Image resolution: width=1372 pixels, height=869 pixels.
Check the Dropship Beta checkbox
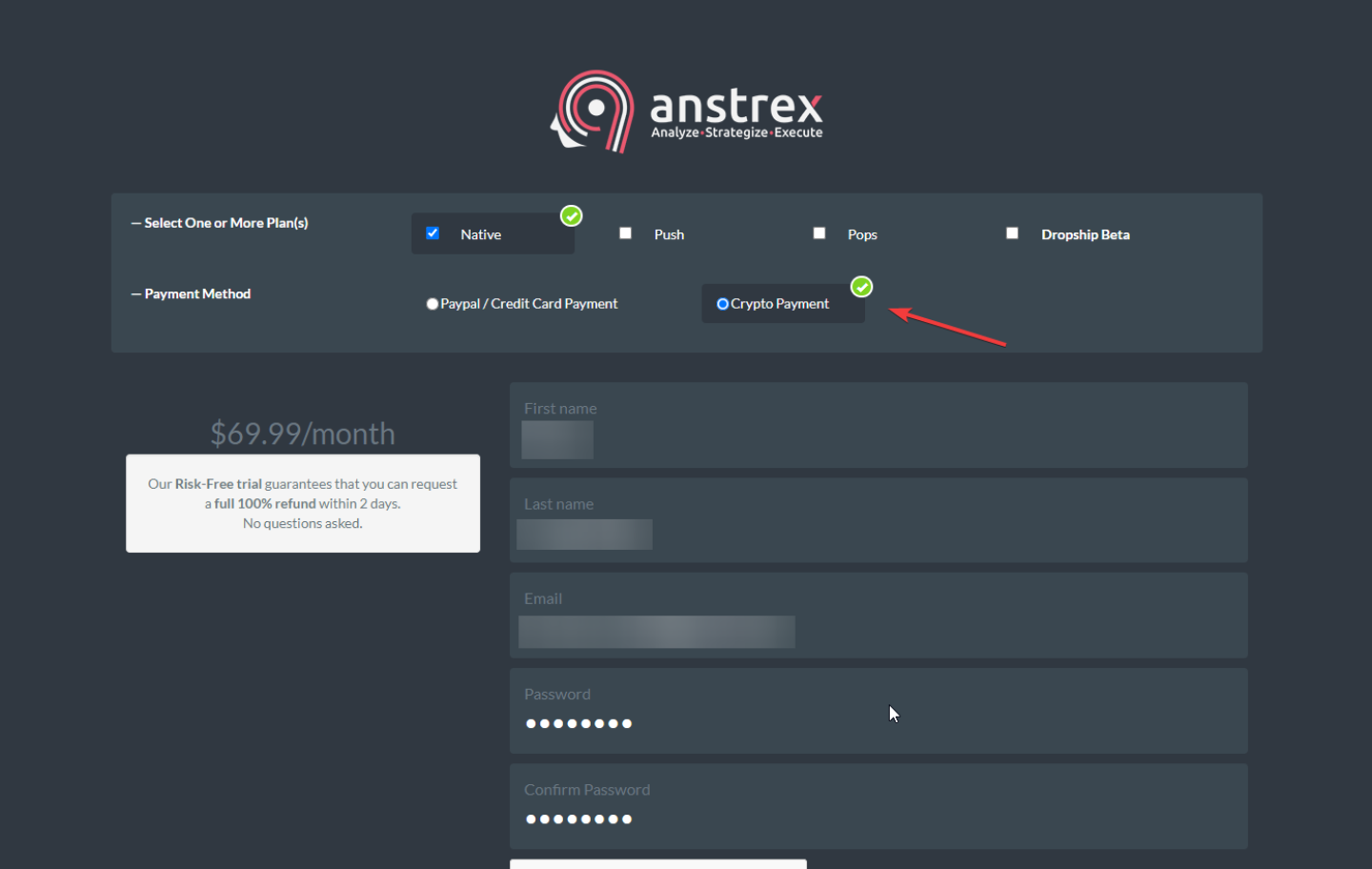(1012, 233)
